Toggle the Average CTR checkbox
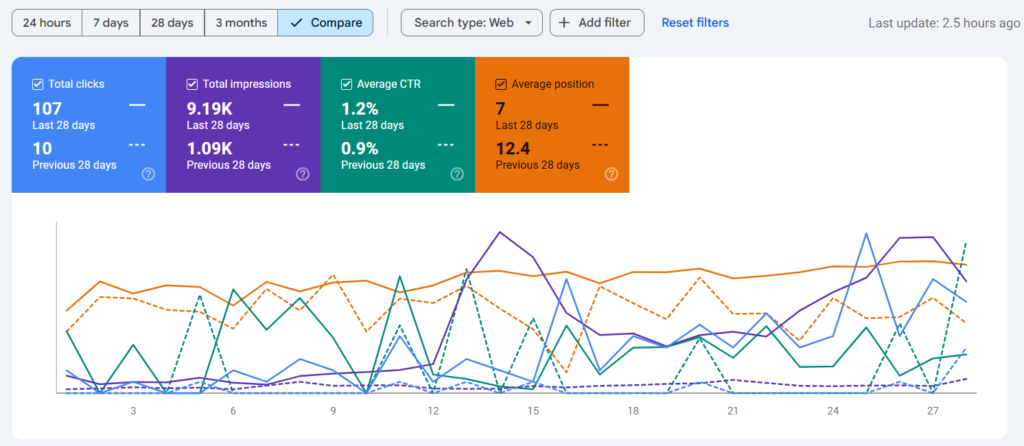This screenshot has width=1024, height=446. 346,85
